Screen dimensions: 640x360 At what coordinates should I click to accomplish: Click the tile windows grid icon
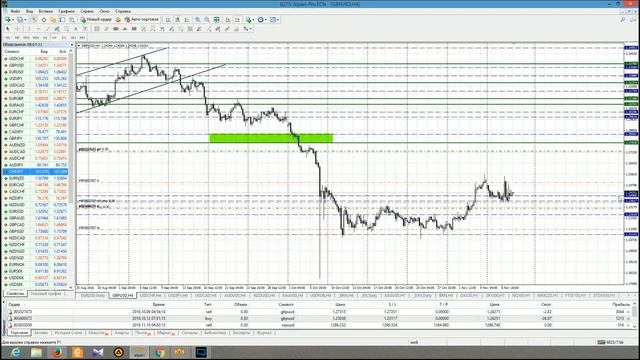pos(216,20)
